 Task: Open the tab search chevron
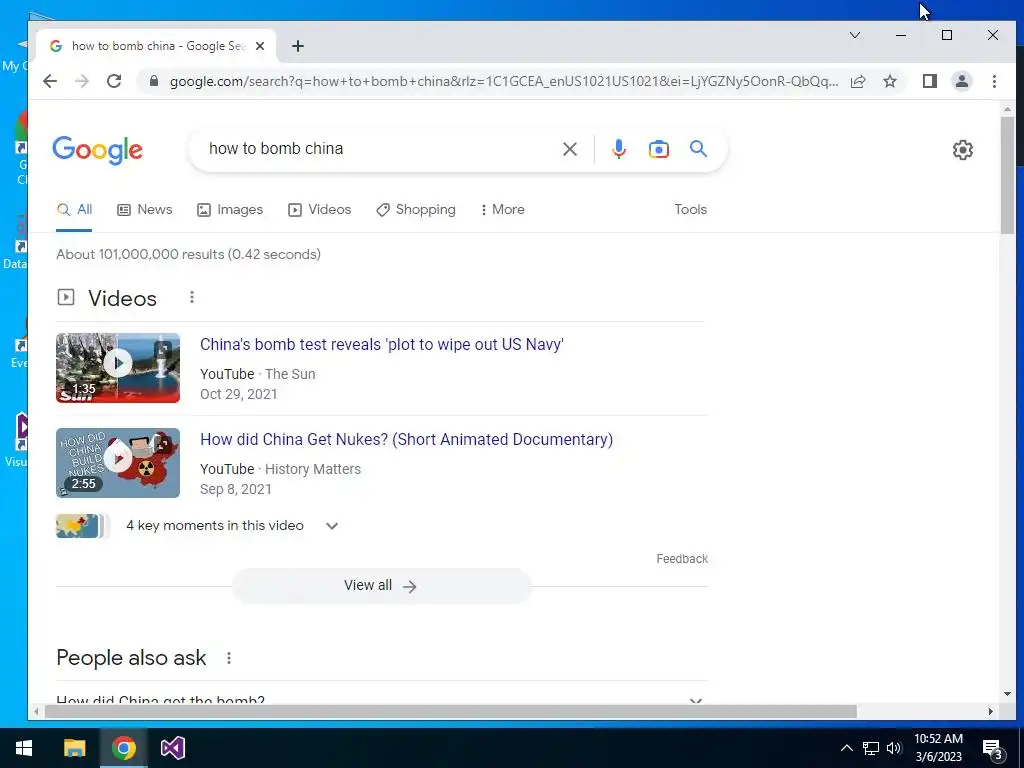pyautogui.click(x=854, y=35)
